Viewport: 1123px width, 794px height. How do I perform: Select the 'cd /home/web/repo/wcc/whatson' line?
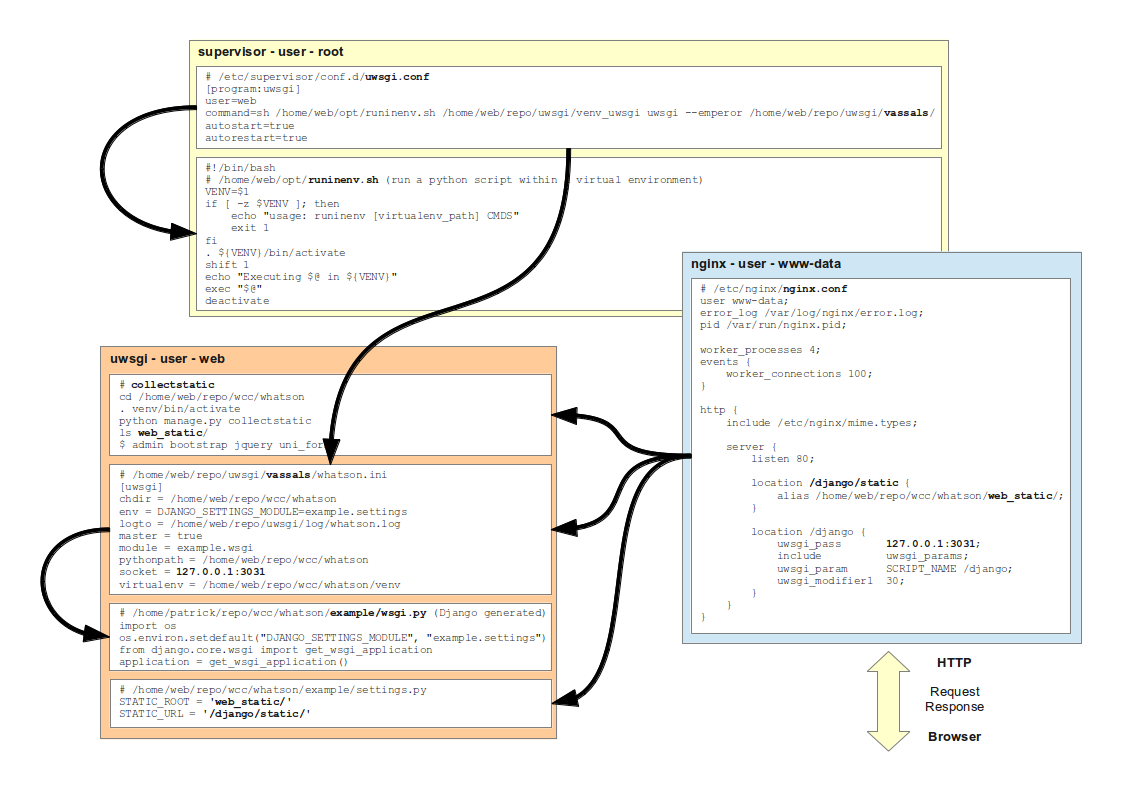pyautogui.click(x=211, y=397)
